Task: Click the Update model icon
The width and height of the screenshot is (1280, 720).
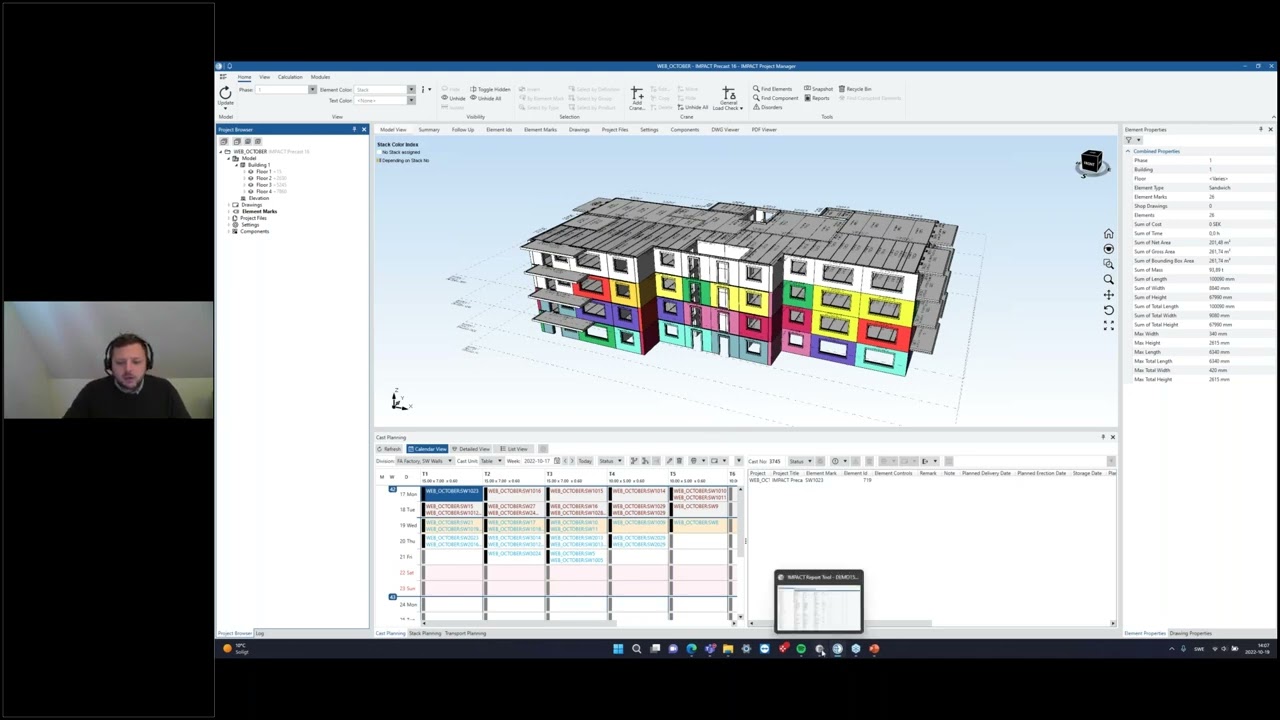Action: point(225,94)
